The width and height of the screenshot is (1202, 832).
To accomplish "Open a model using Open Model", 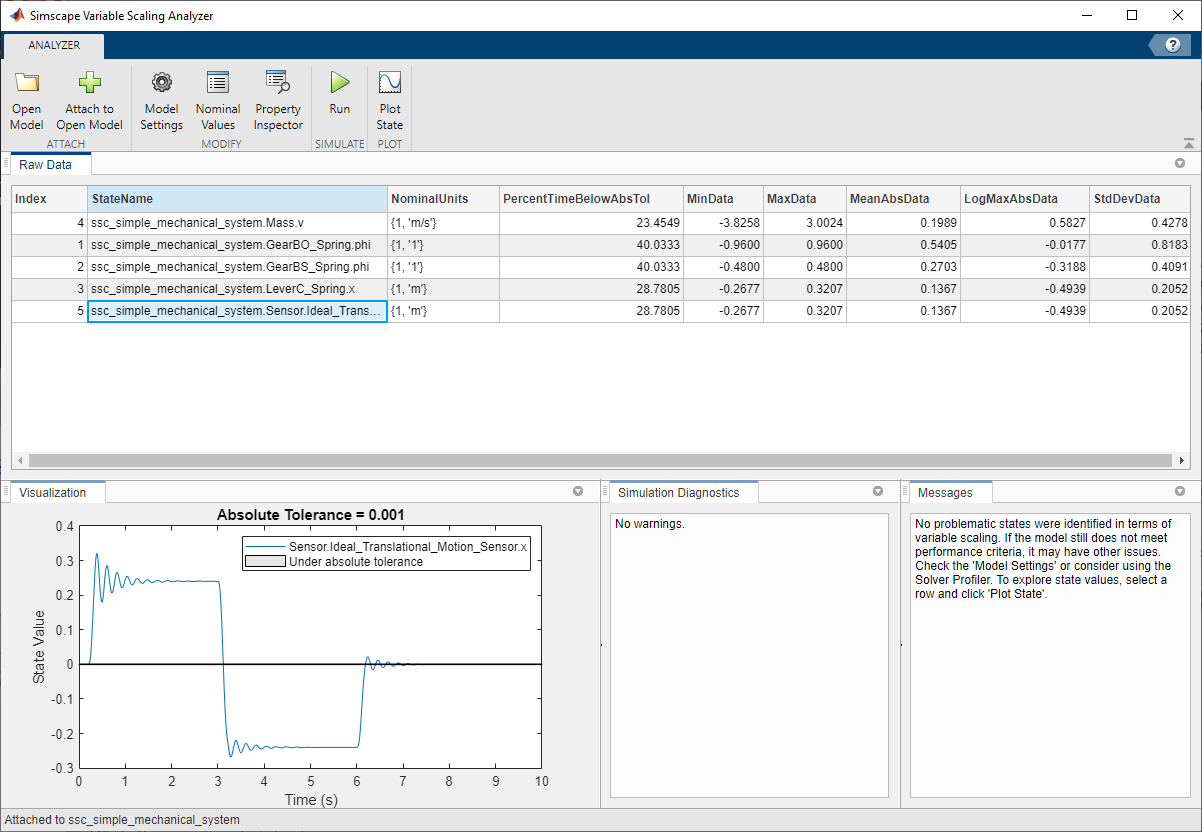I will click(26, 100).
